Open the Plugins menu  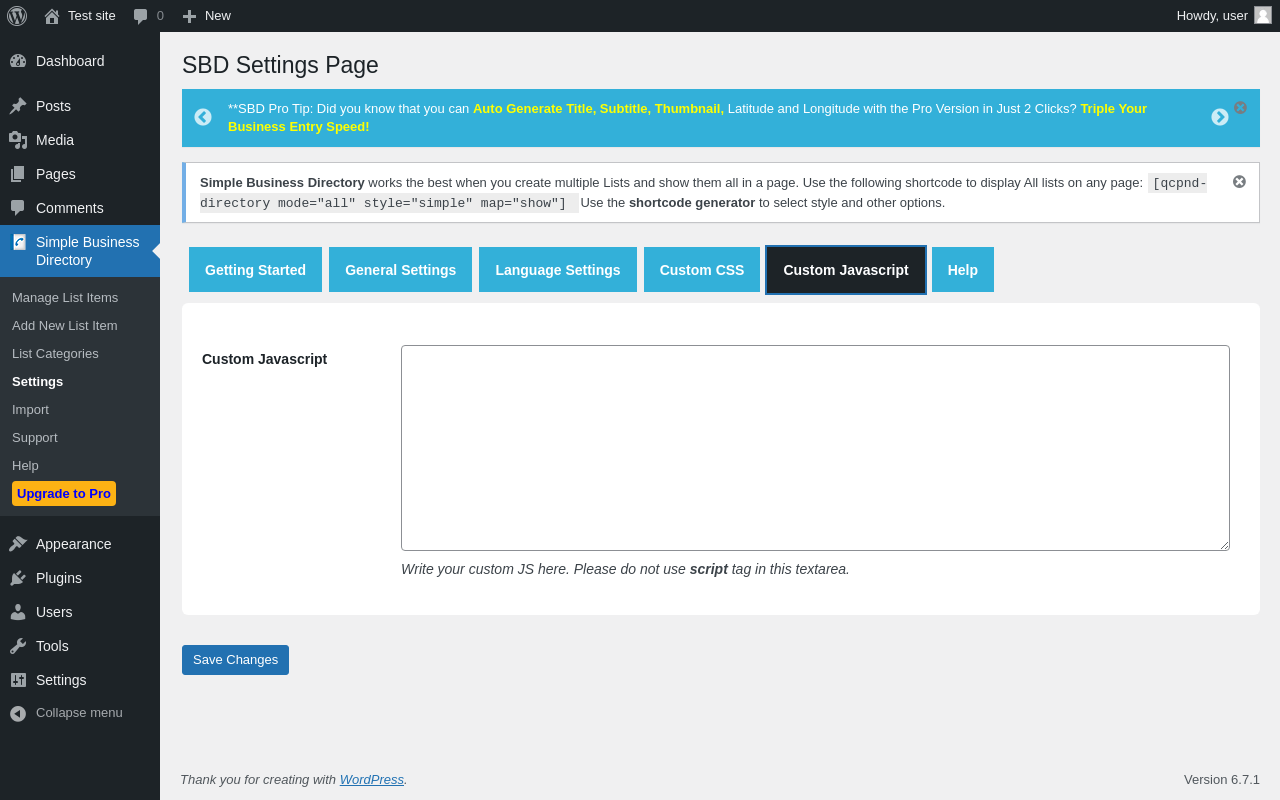(80, 578)
